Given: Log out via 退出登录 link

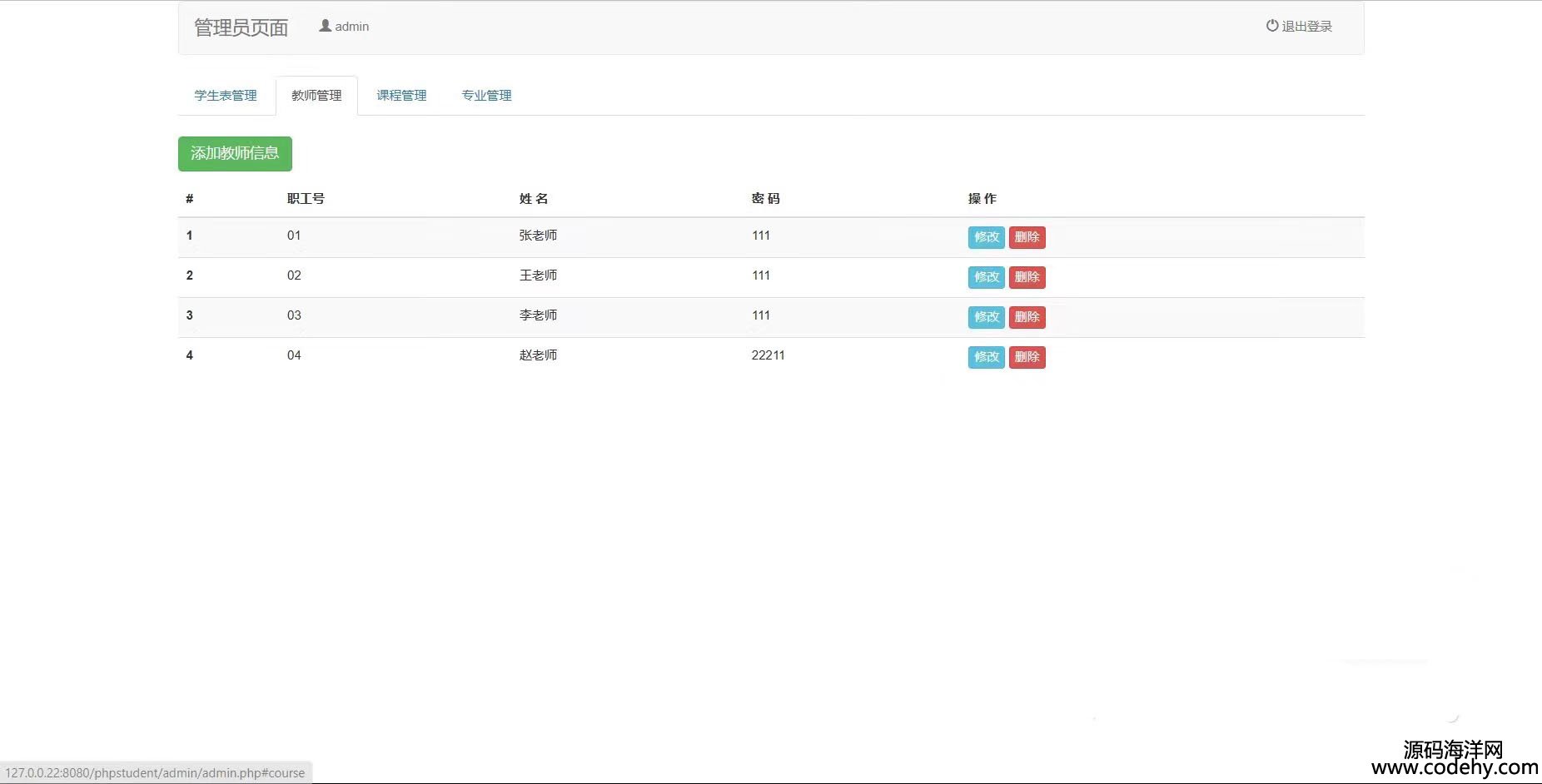Looking at the screenshot, I should (x=1306, y=27).
